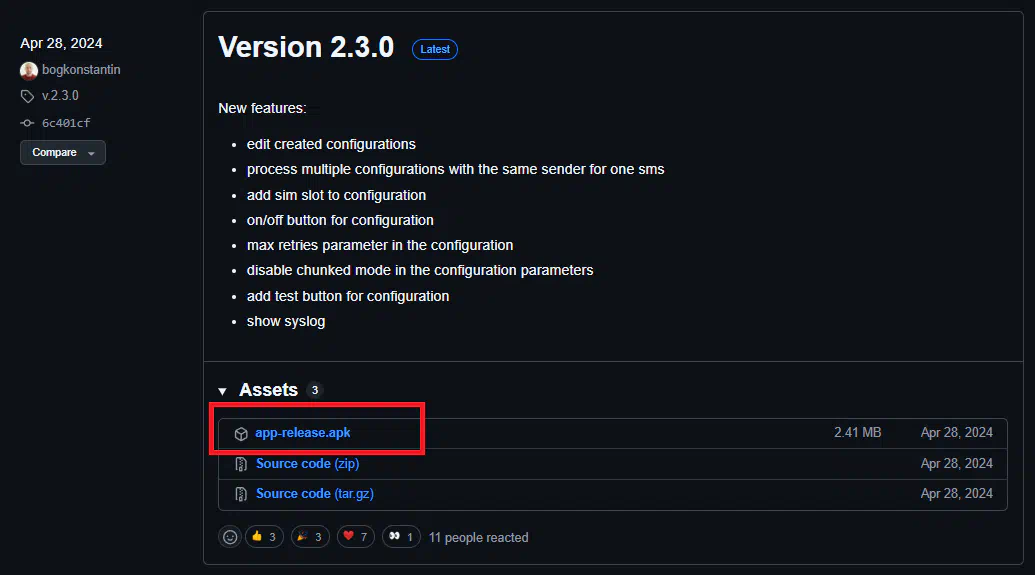Open the Compare dropdown
Image resolution: width=1035 pixels, height=575 pixels.
[x=63, y=152]
